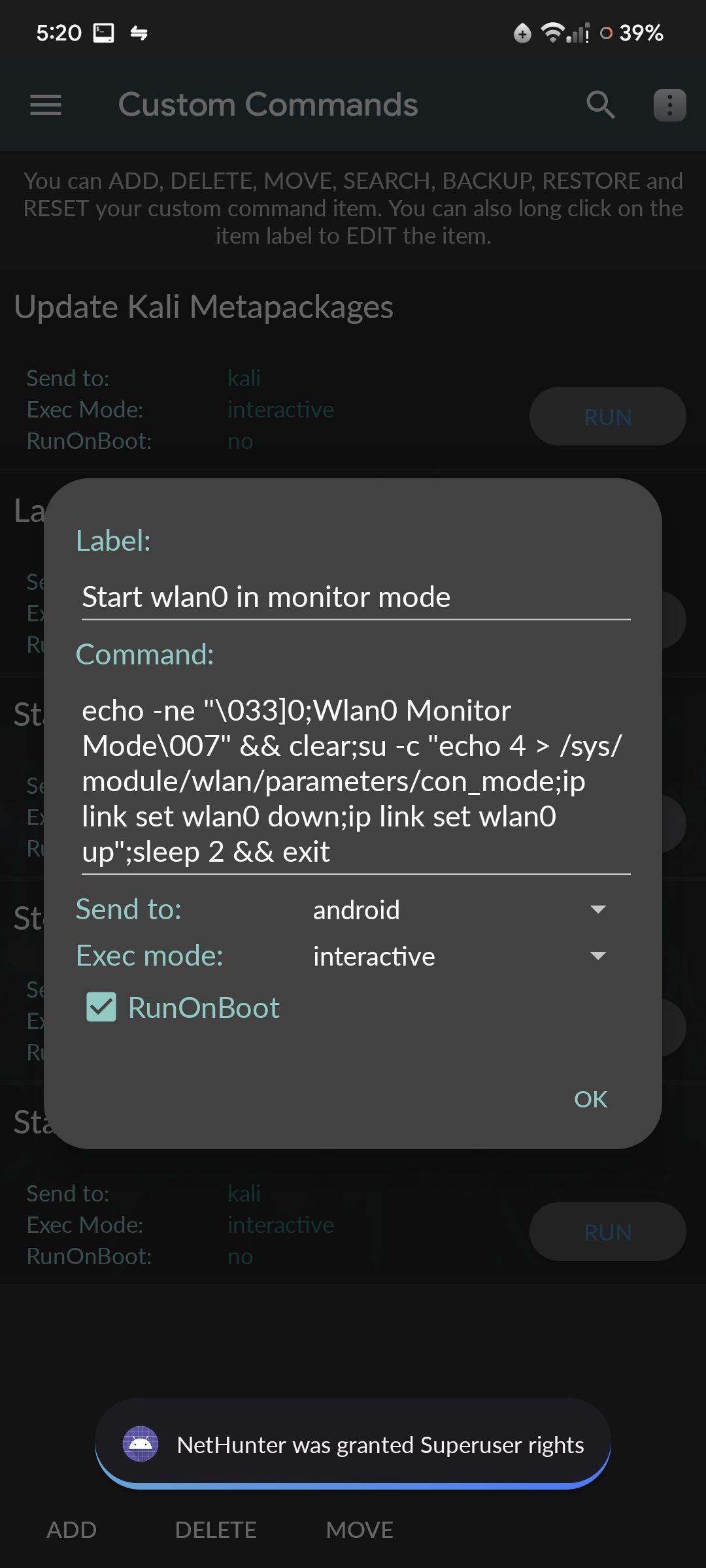Image resolution: width=706 pixels, height=1568 pixels.
Task: Tap the Android icon in Superuser toast
Action: click(x=141, y=1444)
